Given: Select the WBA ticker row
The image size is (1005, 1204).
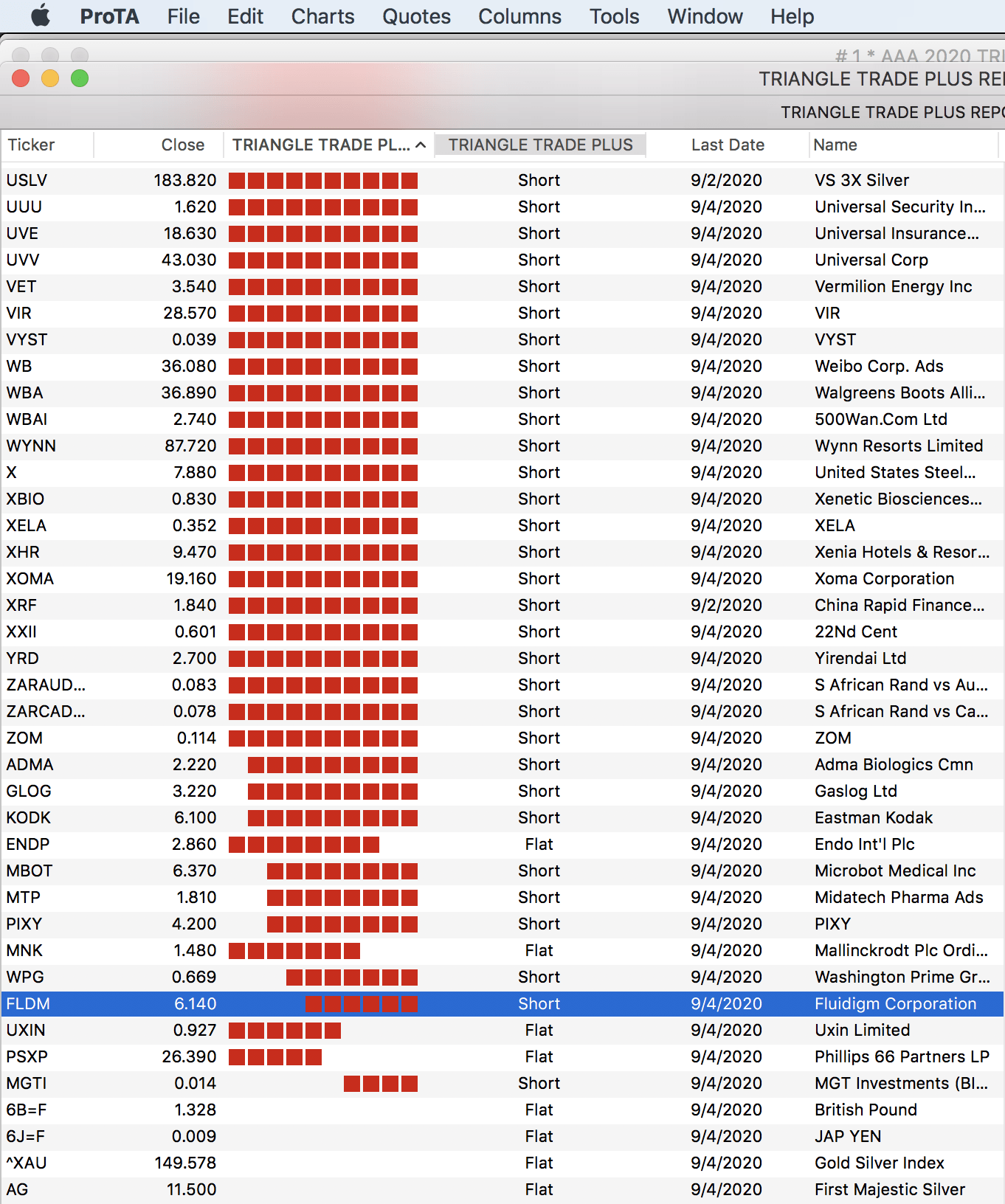Looking at the screenshot, I should pyautogui.click(x=502, y=392).
